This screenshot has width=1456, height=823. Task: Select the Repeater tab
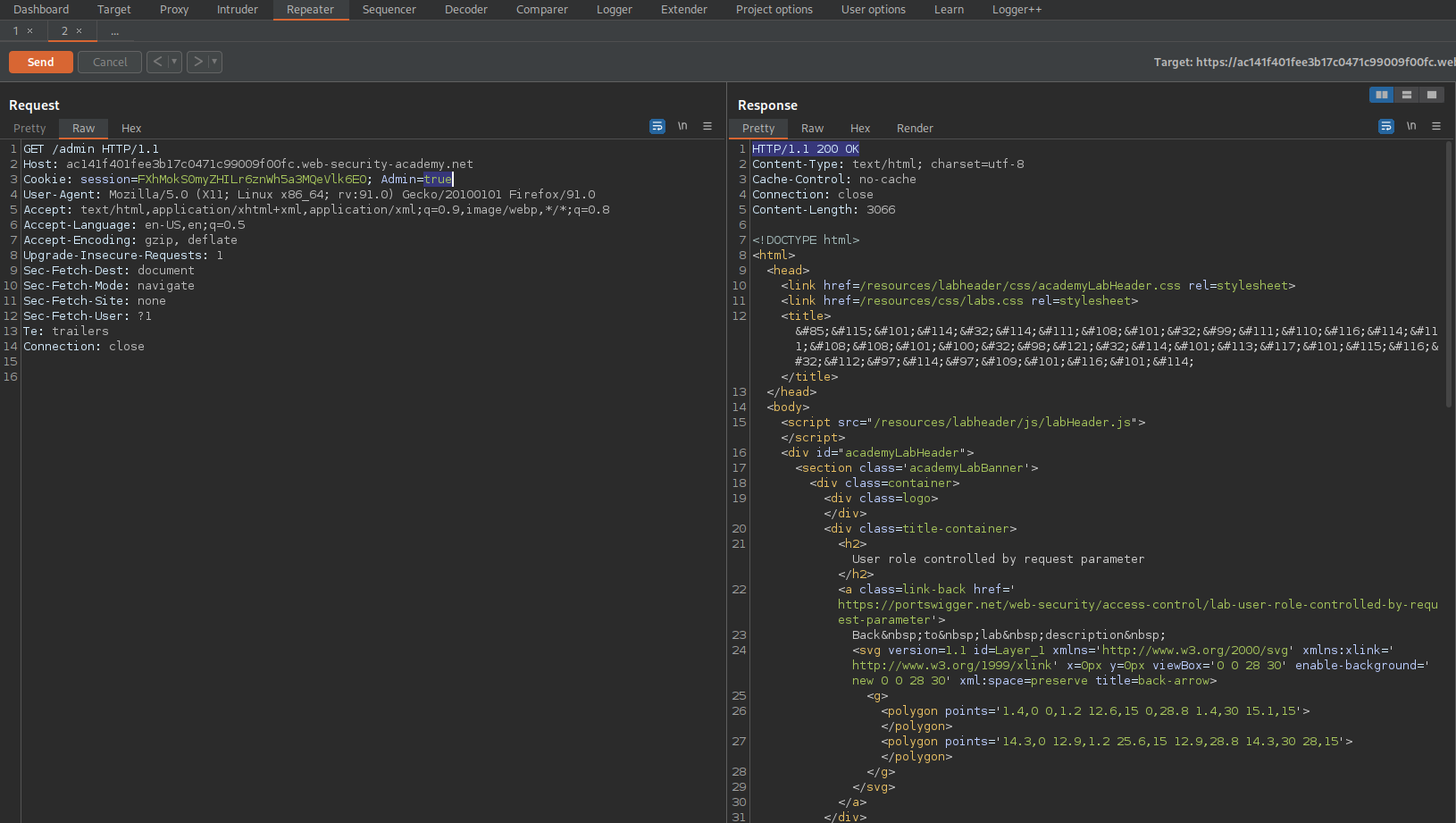[x=310, y=10]
